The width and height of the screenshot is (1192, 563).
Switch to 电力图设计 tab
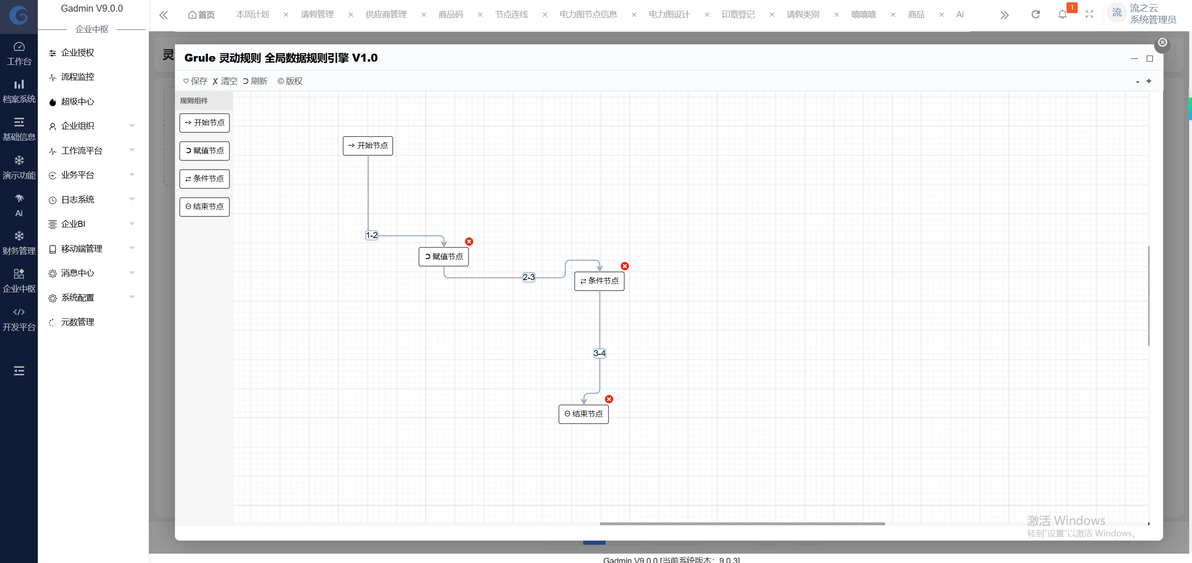[x=669, y=14]
